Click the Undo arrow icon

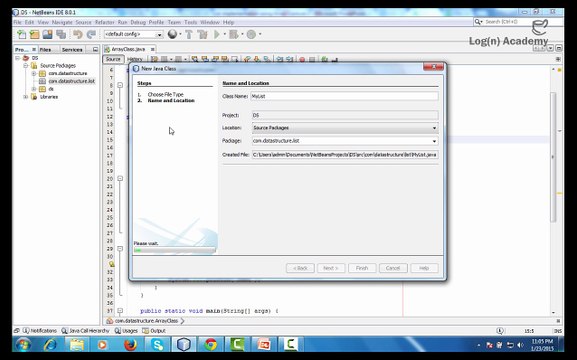click(78, 35)
